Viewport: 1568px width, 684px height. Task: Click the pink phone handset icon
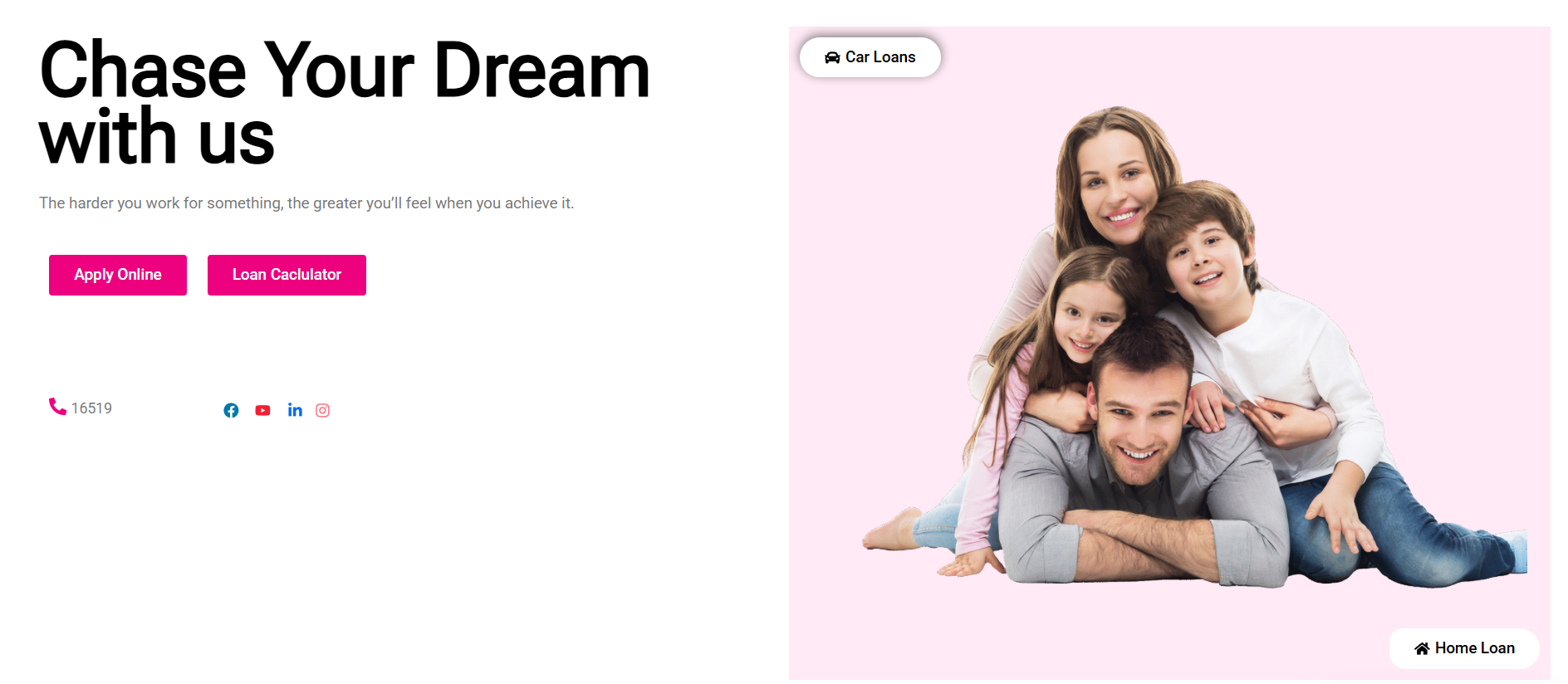[x=57, y=406]
